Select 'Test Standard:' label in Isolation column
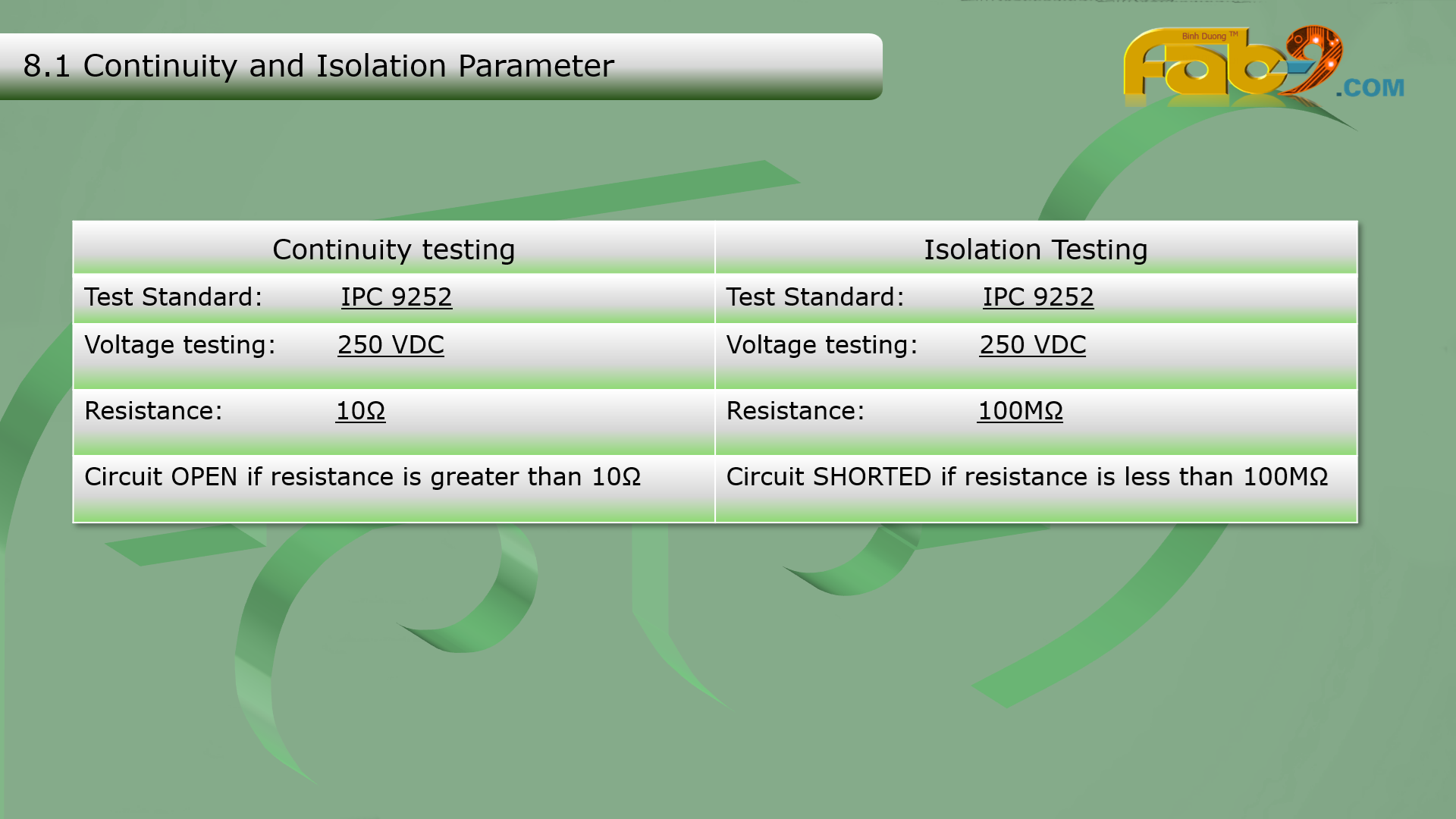 point(815,297)
